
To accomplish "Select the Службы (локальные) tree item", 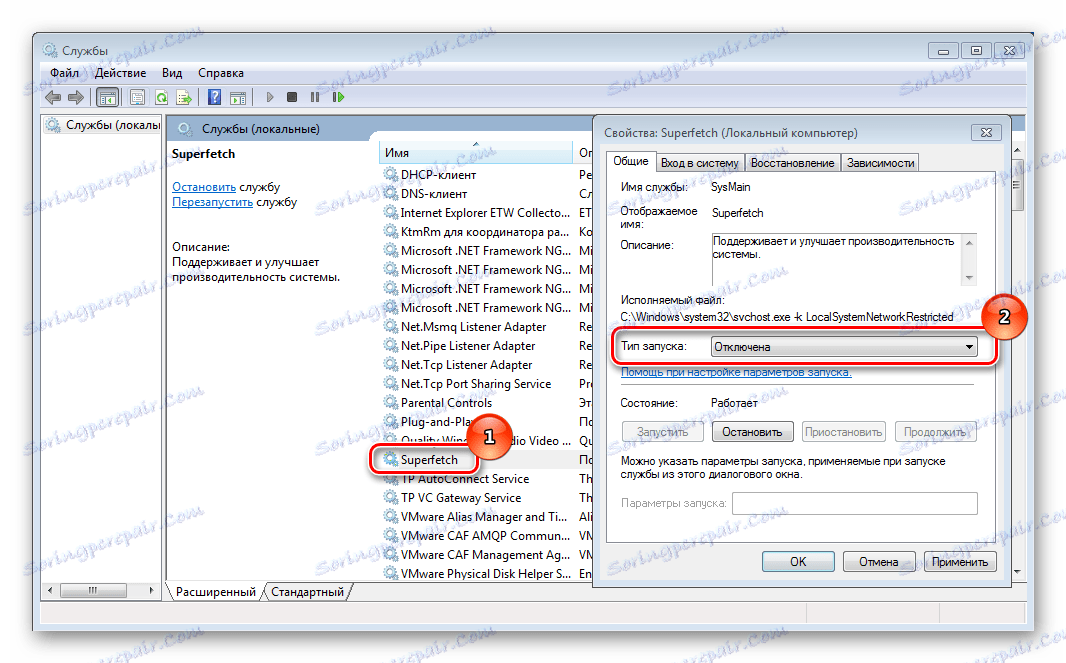I will tap(105, 125).
